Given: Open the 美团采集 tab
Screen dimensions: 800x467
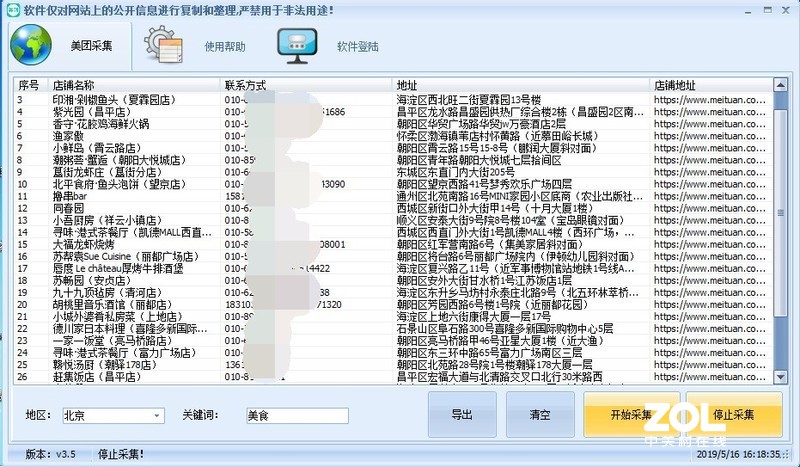Looking at the screenshot, I should [70, 46].
